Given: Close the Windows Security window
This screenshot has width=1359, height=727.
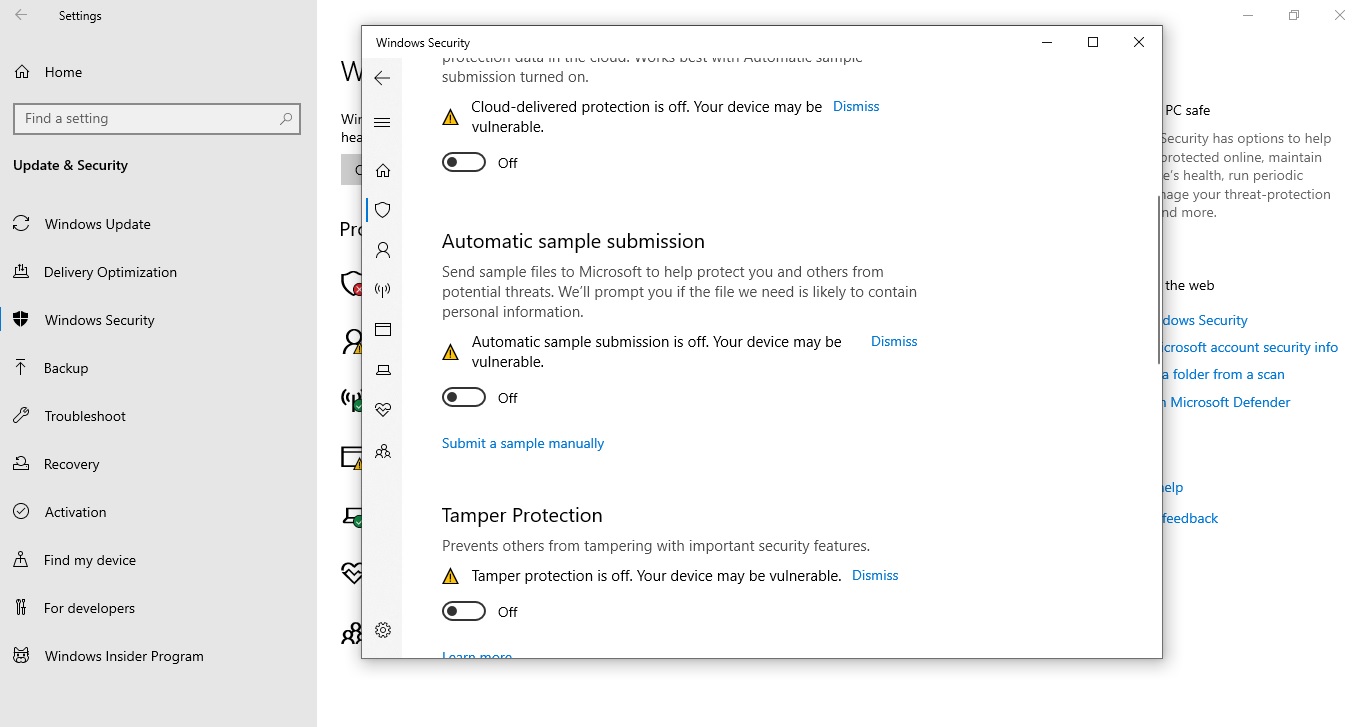Looking at the screenshot, I should (1139, 42).
